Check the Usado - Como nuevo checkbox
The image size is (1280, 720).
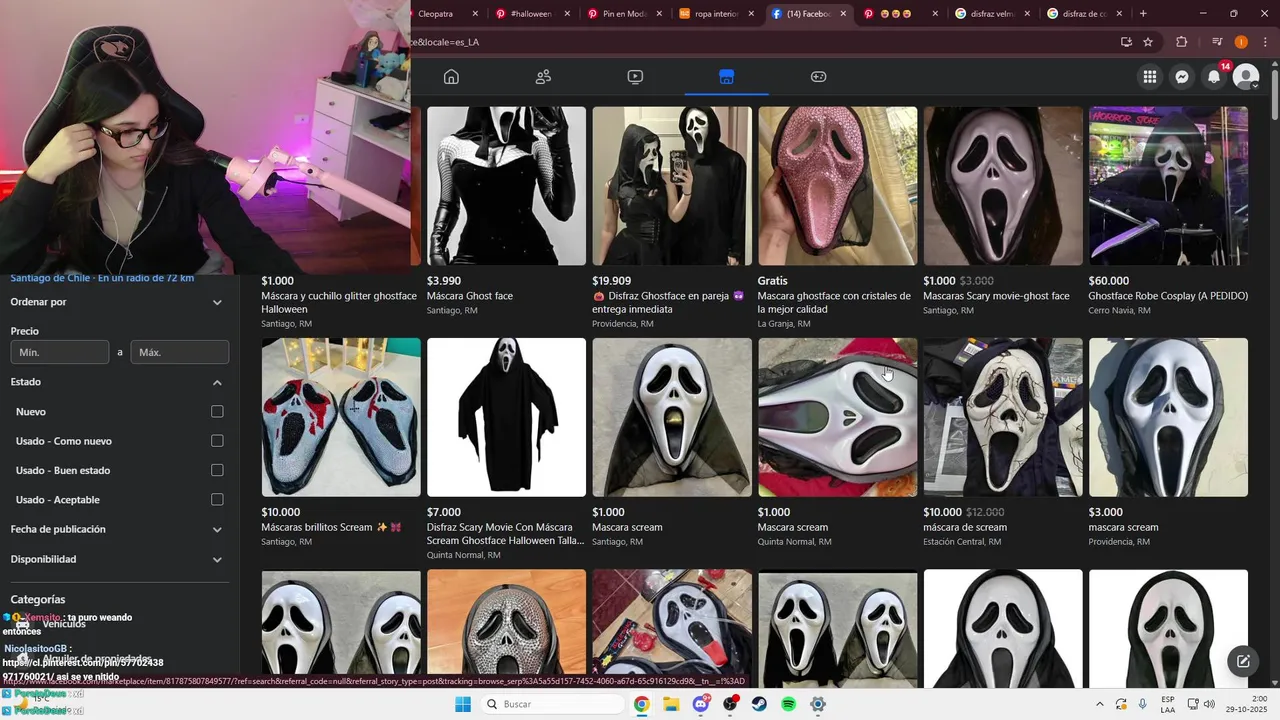217,441
